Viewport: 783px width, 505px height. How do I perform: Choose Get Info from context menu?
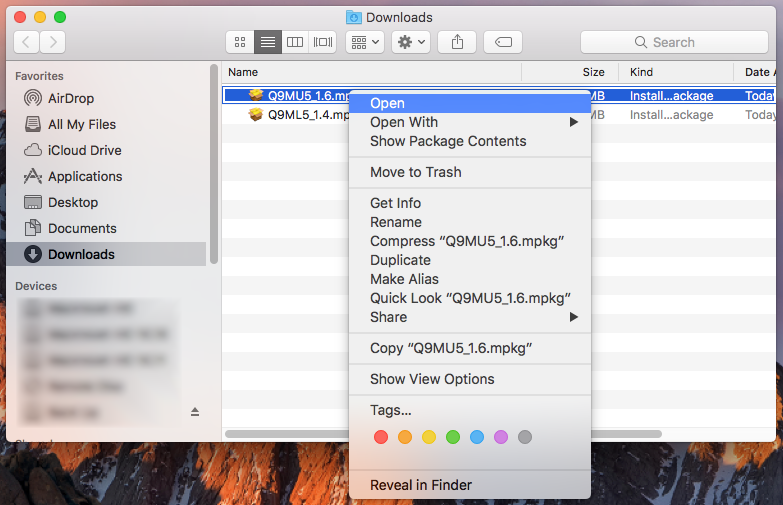coord(470,203)
